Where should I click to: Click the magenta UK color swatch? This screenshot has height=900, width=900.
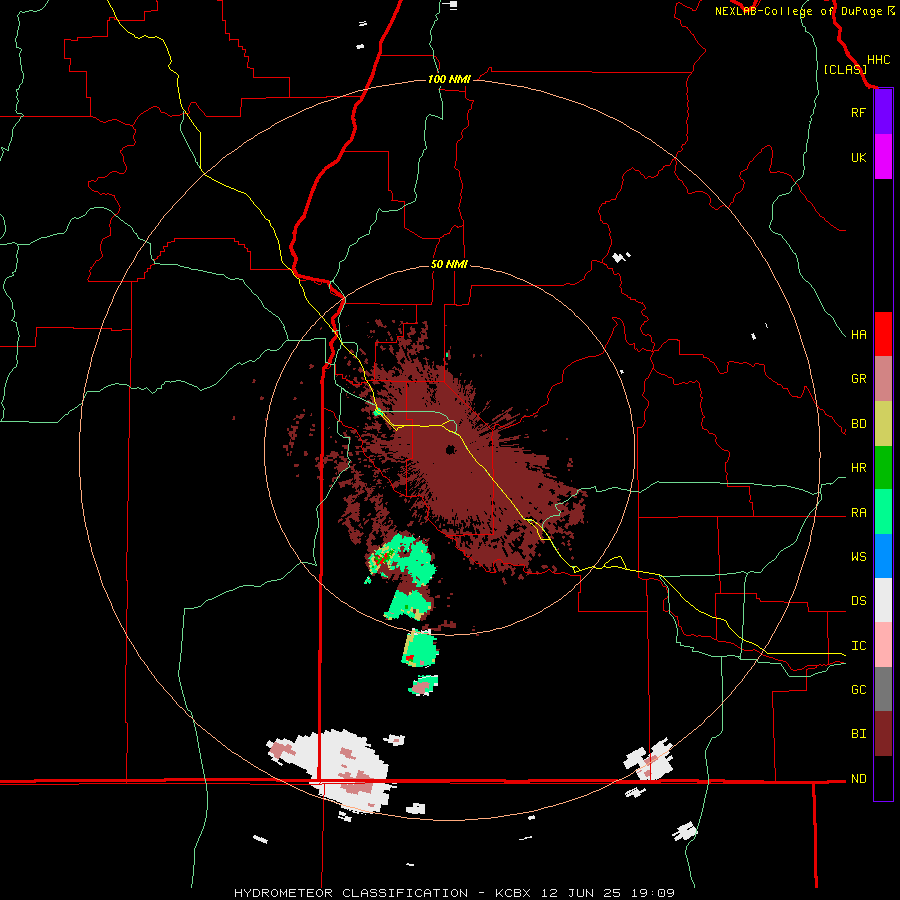point(883,157)
